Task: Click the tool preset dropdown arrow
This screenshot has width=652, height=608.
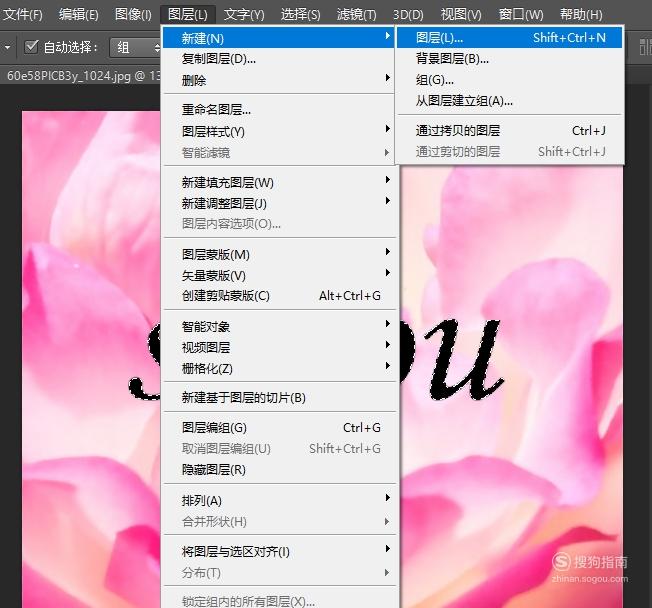Action: click(7, 47)
